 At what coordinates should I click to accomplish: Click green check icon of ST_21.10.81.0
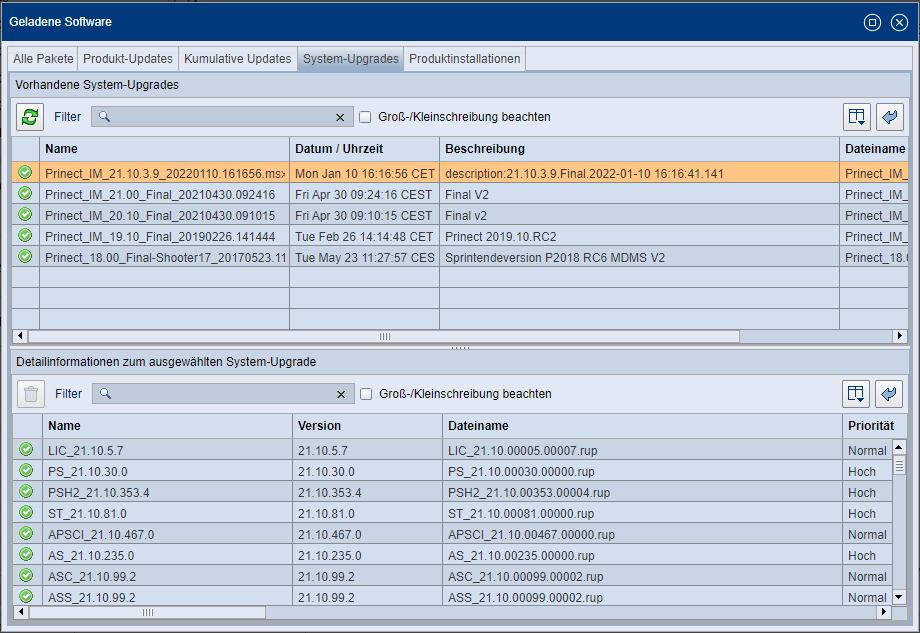tap(26, 512)
